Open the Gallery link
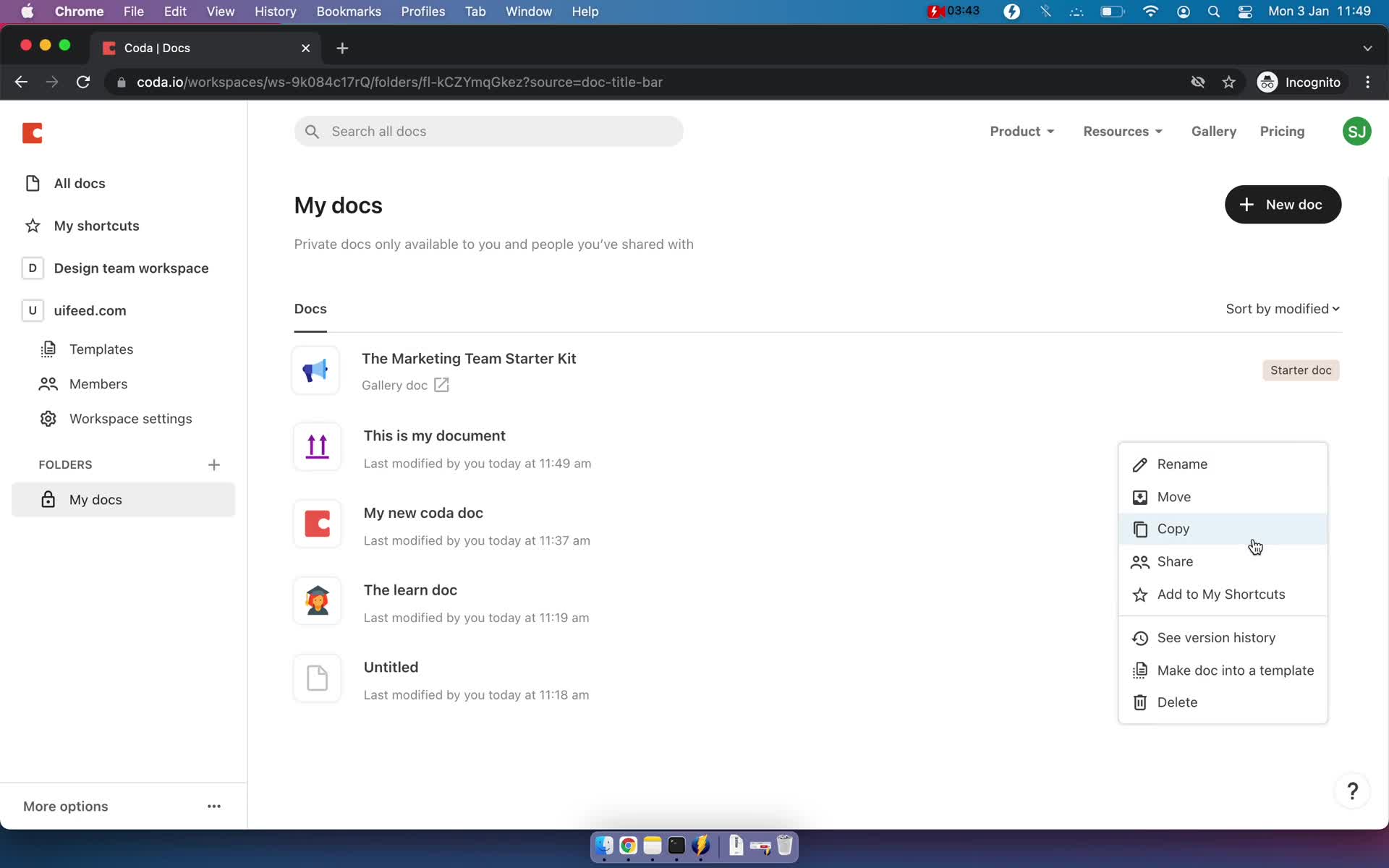The image size is (1389, 868). click(x=1213, y=132)
